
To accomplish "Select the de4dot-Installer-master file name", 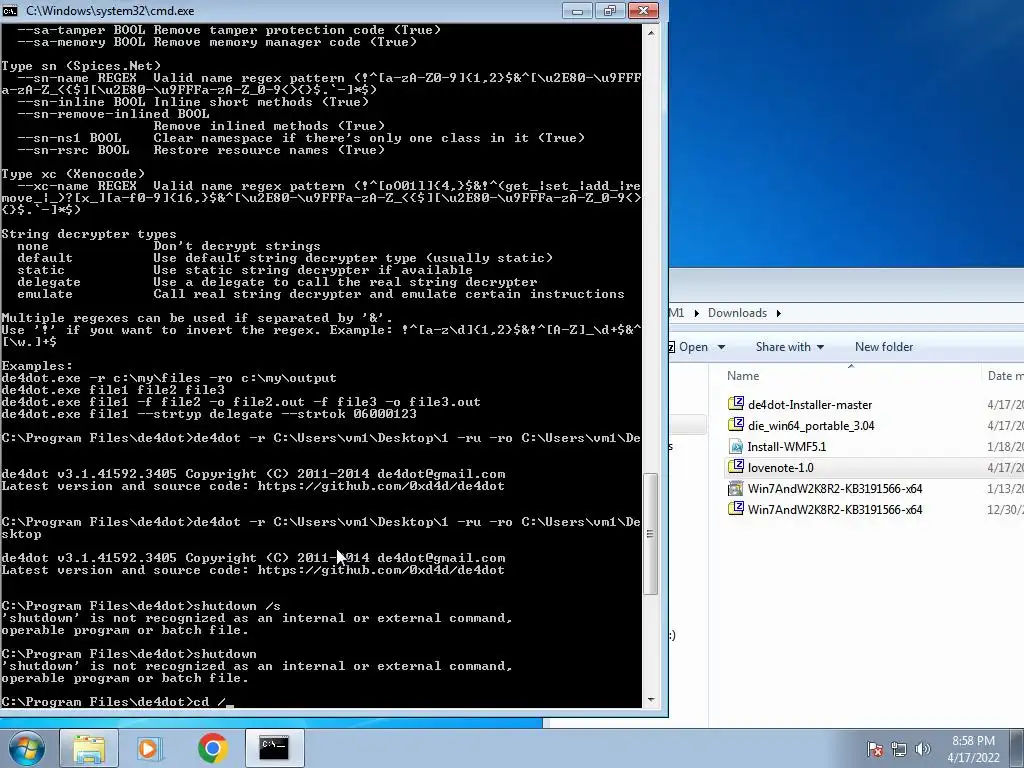I will click(810, 405).
